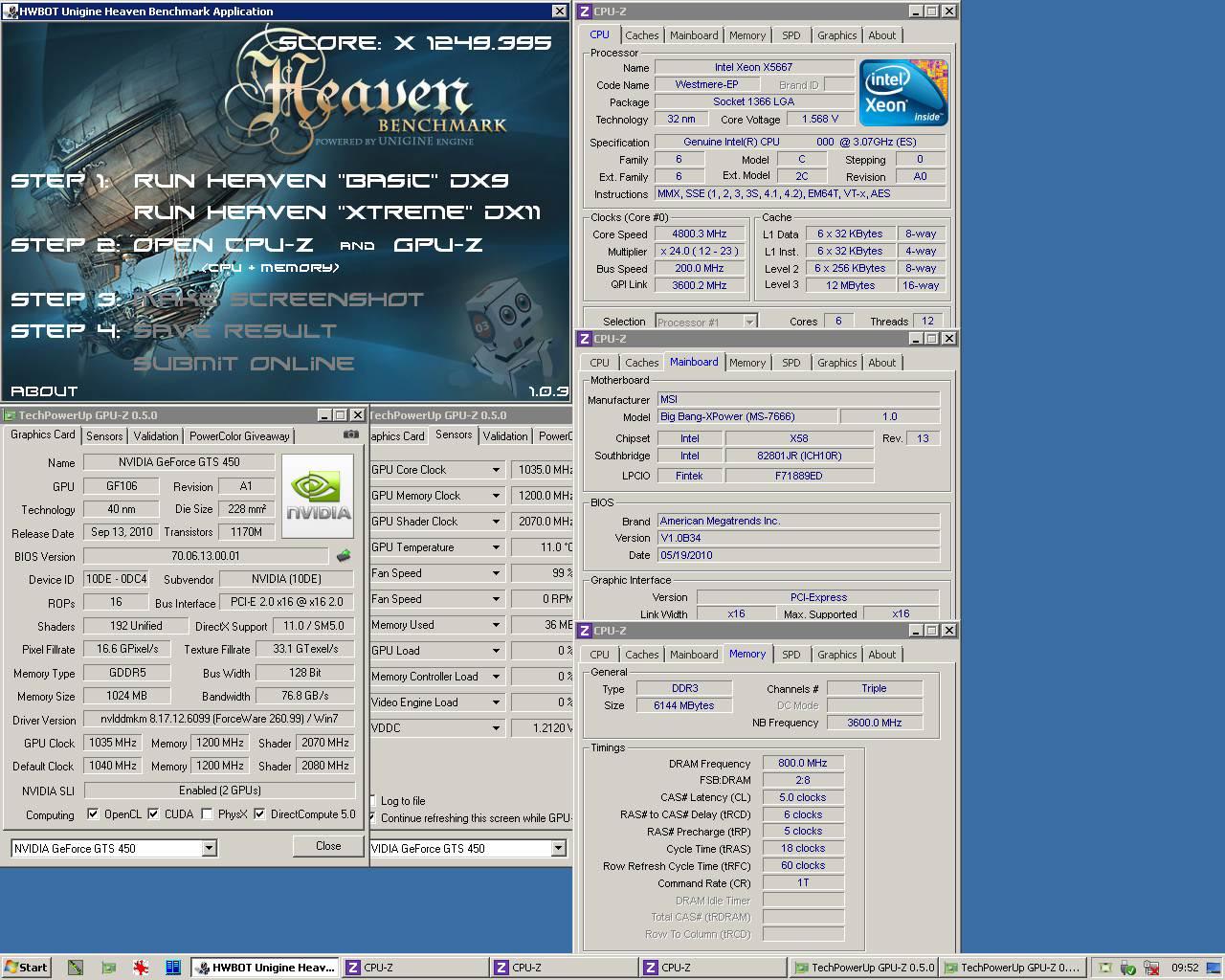Open the red splat quick-launch icon in taskbar
The image size is (1225, 980).
(141, 968)
